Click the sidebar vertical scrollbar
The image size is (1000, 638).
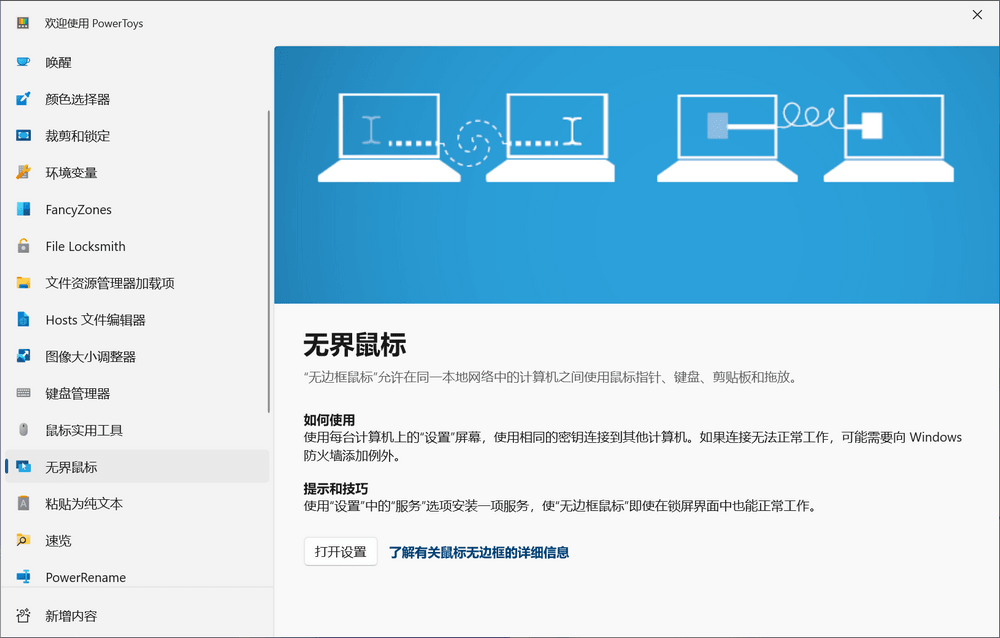point(268,260)
